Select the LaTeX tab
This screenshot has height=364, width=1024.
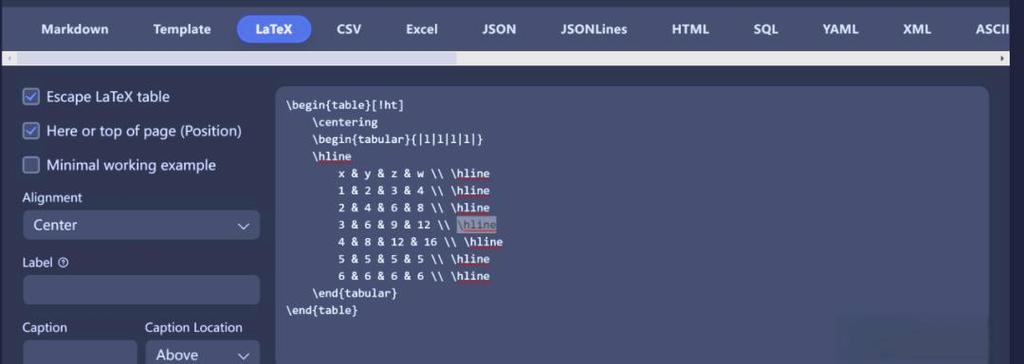(x=274, y=29)
